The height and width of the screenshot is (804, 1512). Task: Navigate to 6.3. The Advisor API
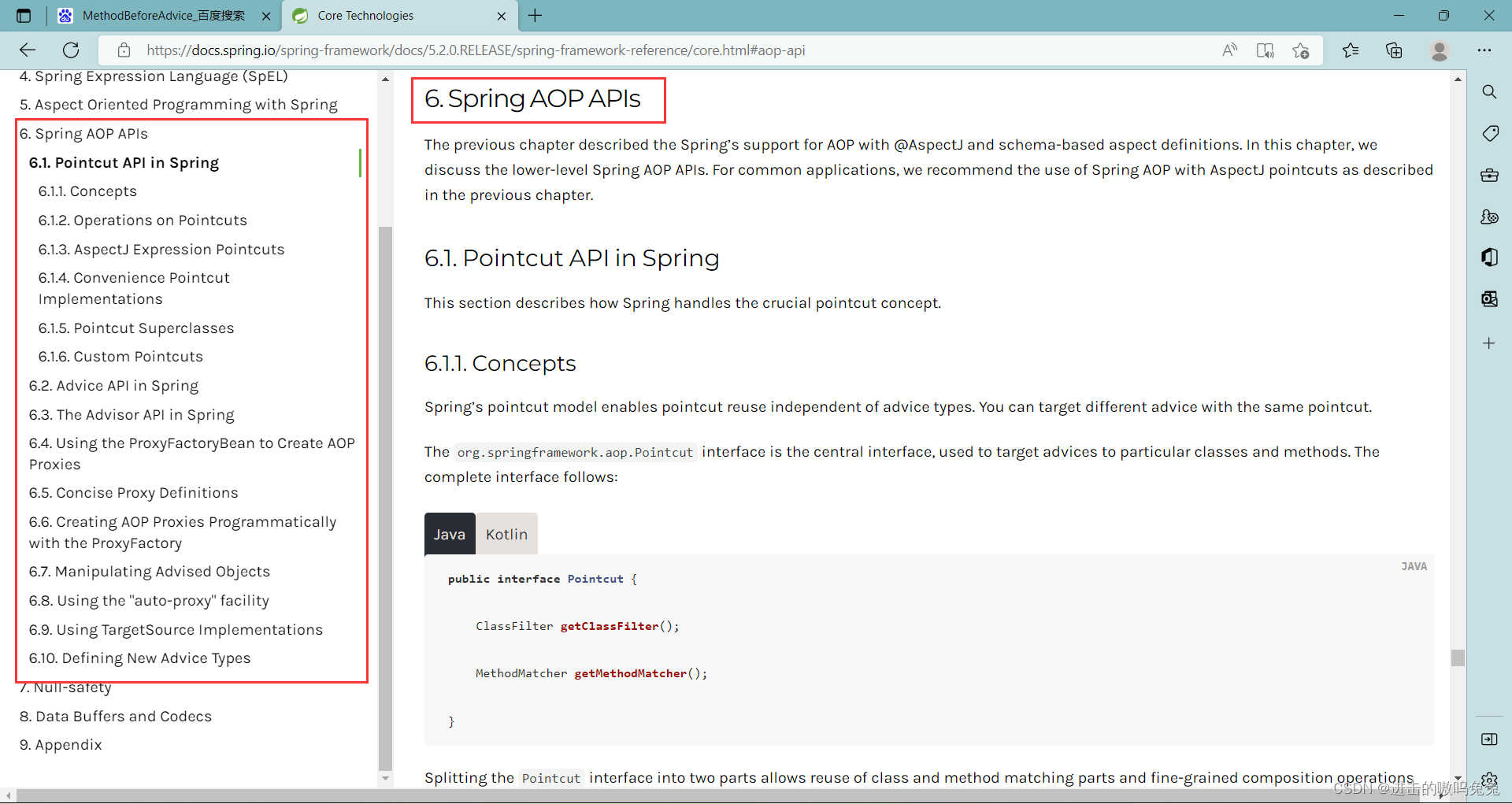click(x=132, y=415)
